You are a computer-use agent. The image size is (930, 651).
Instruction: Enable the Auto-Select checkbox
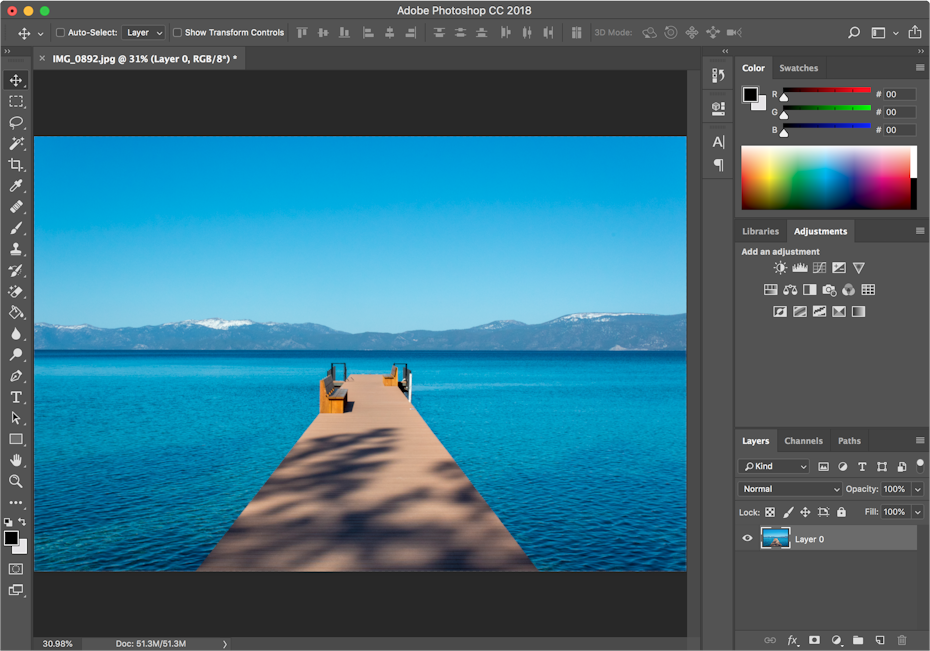click(x=60, y=33)
